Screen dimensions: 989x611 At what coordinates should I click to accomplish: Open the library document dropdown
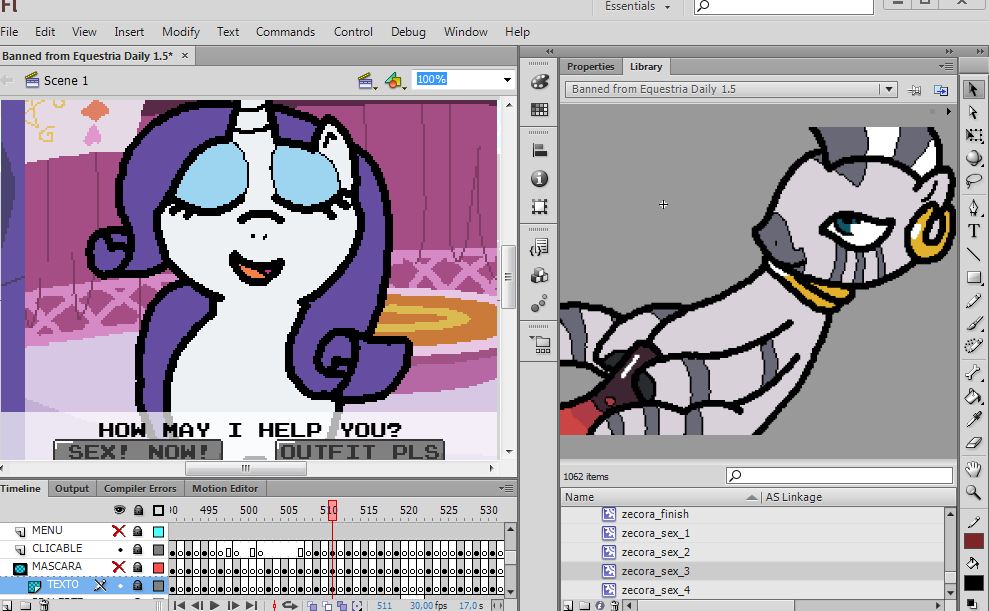(x=887, y=89)
